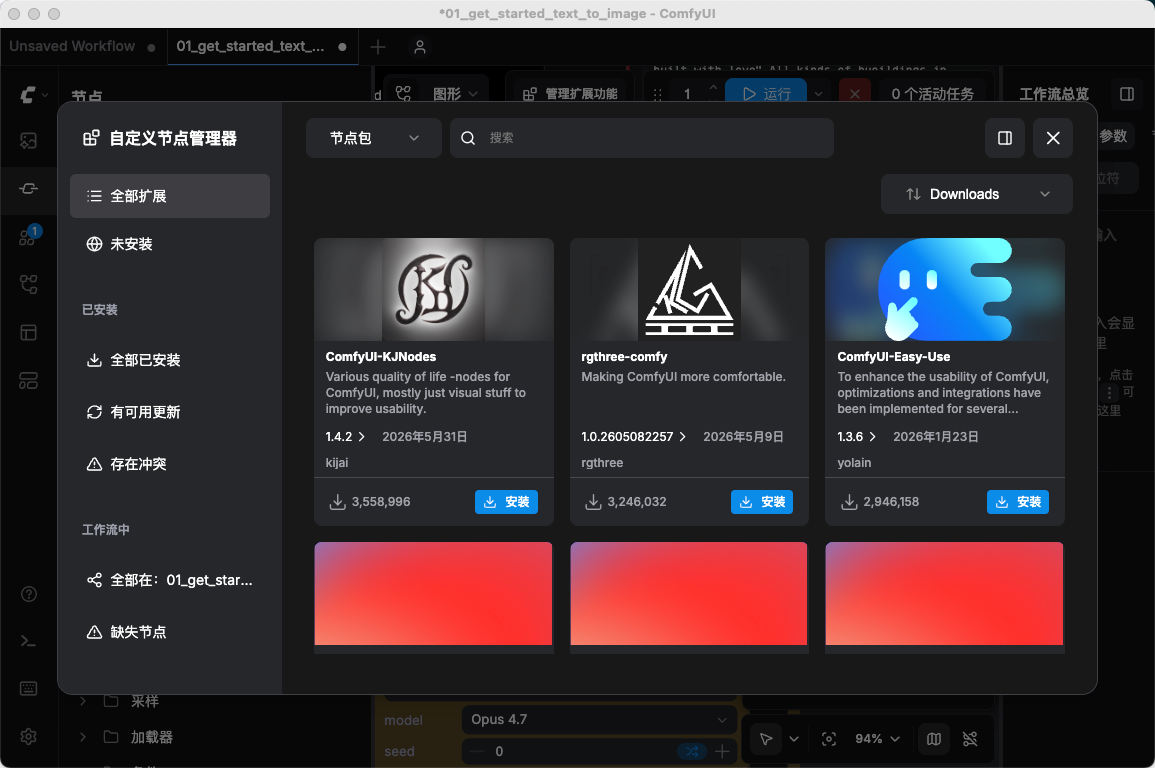The image size is (1155, 768).
Task: Click the plus to increment seed
Action: 723,751
